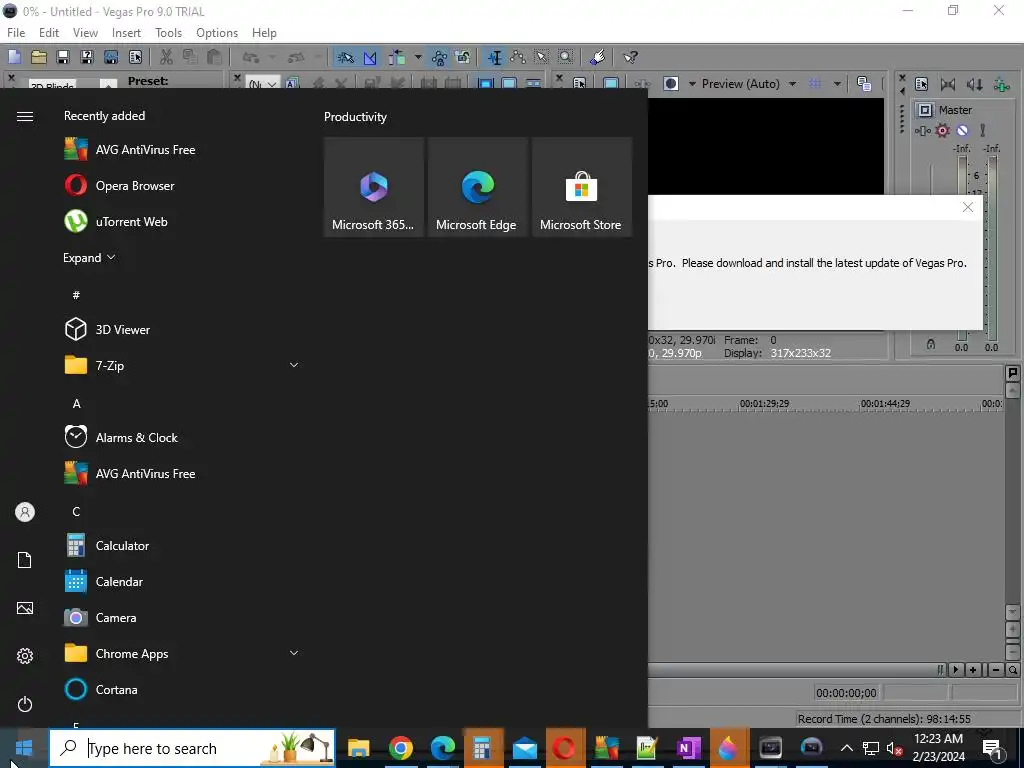Open the View menu

[x=85, y=33]
